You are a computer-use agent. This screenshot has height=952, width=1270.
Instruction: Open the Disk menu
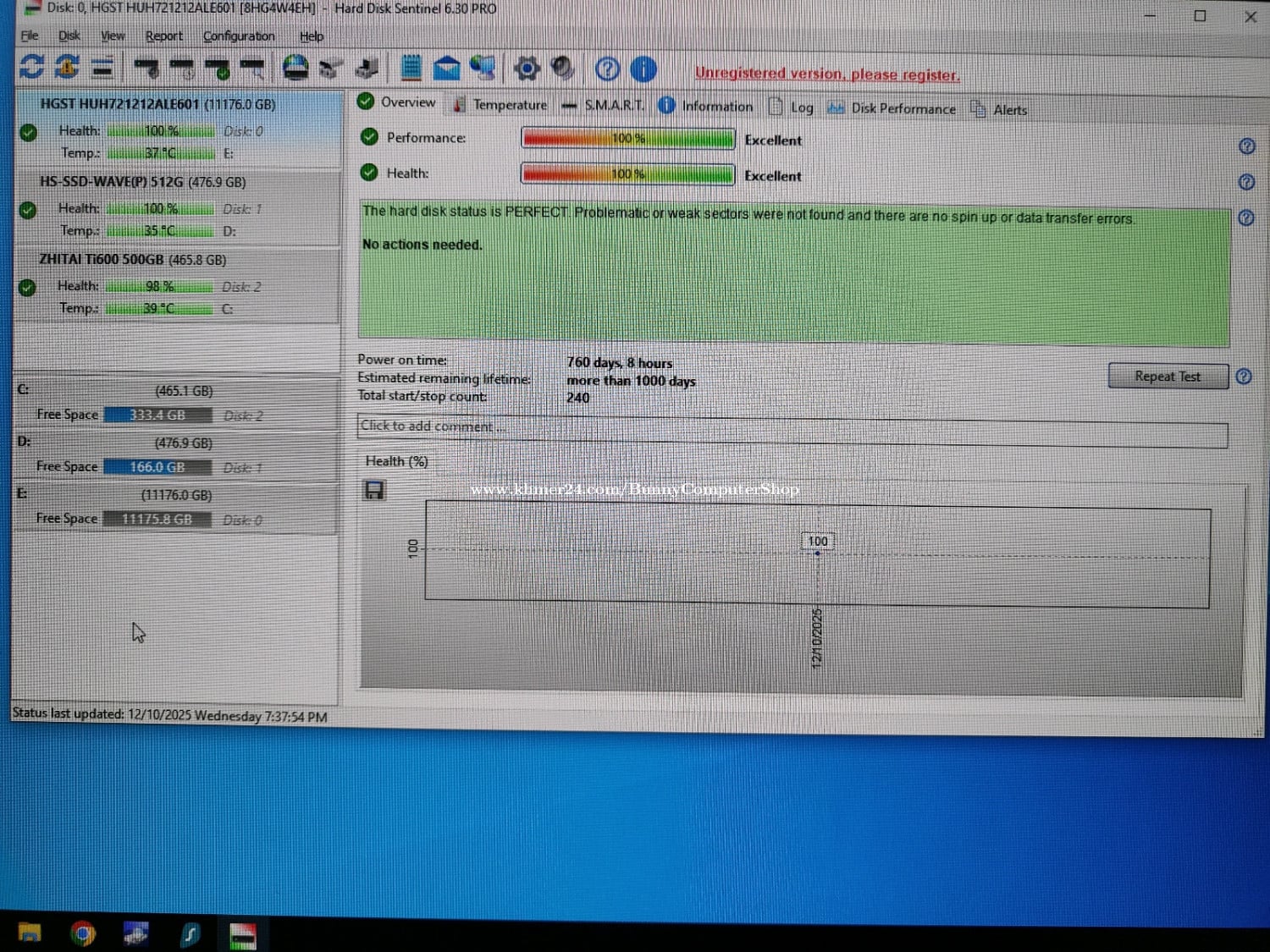click(x=69, y=36)
